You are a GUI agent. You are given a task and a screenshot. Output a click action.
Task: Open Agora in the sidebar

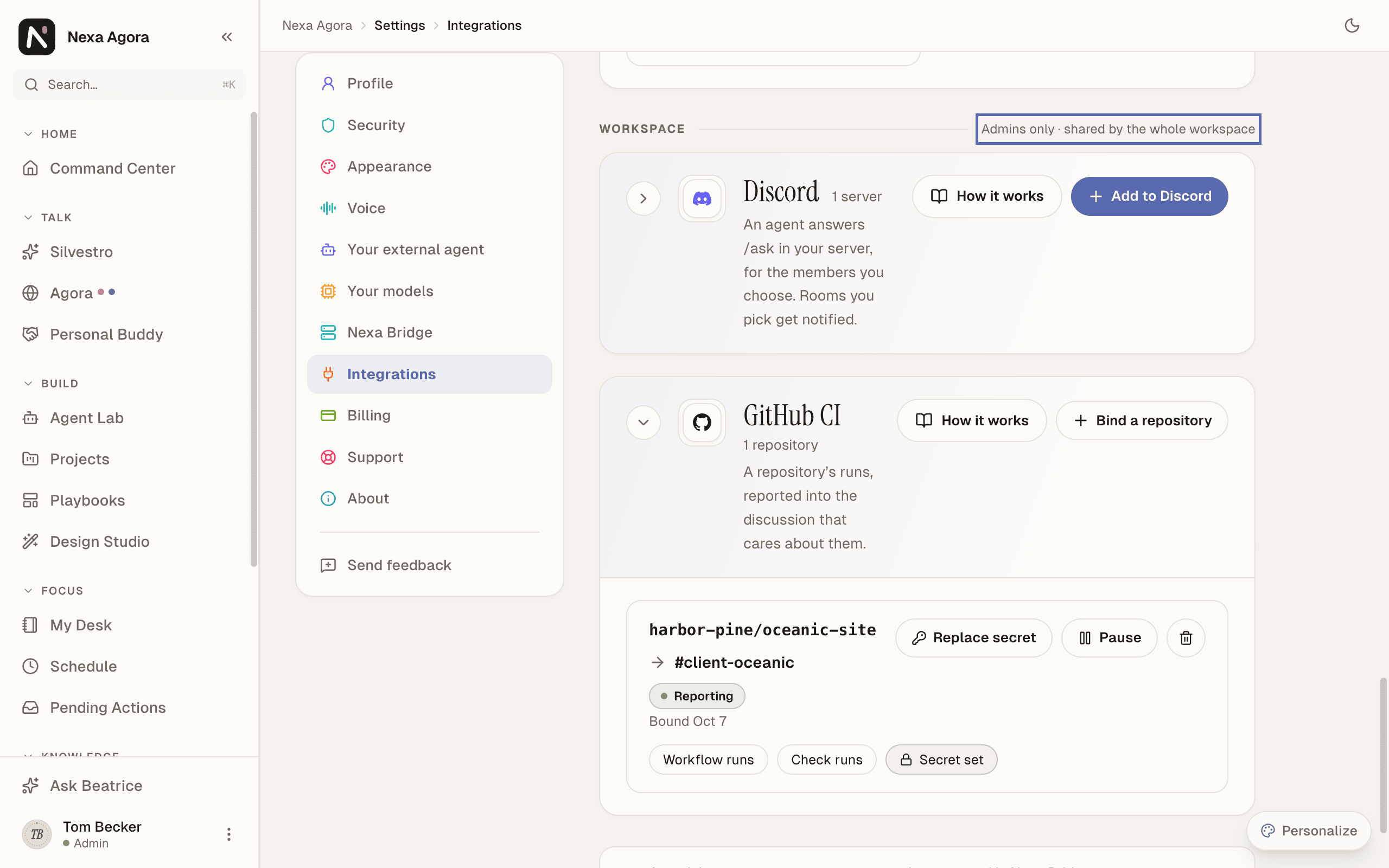[x=130, y=293]
